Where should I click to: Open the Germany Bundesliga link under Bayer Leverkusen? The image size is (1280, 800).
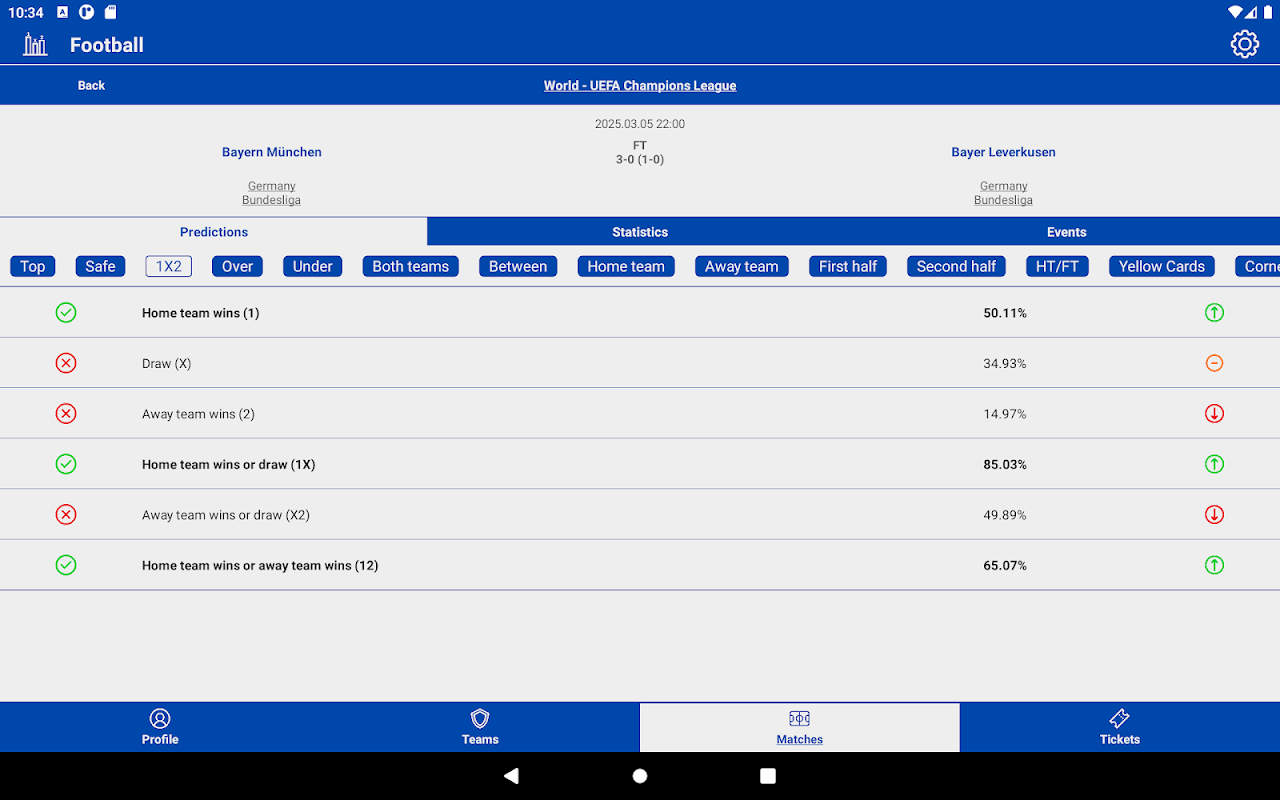tap(1004, 193)
